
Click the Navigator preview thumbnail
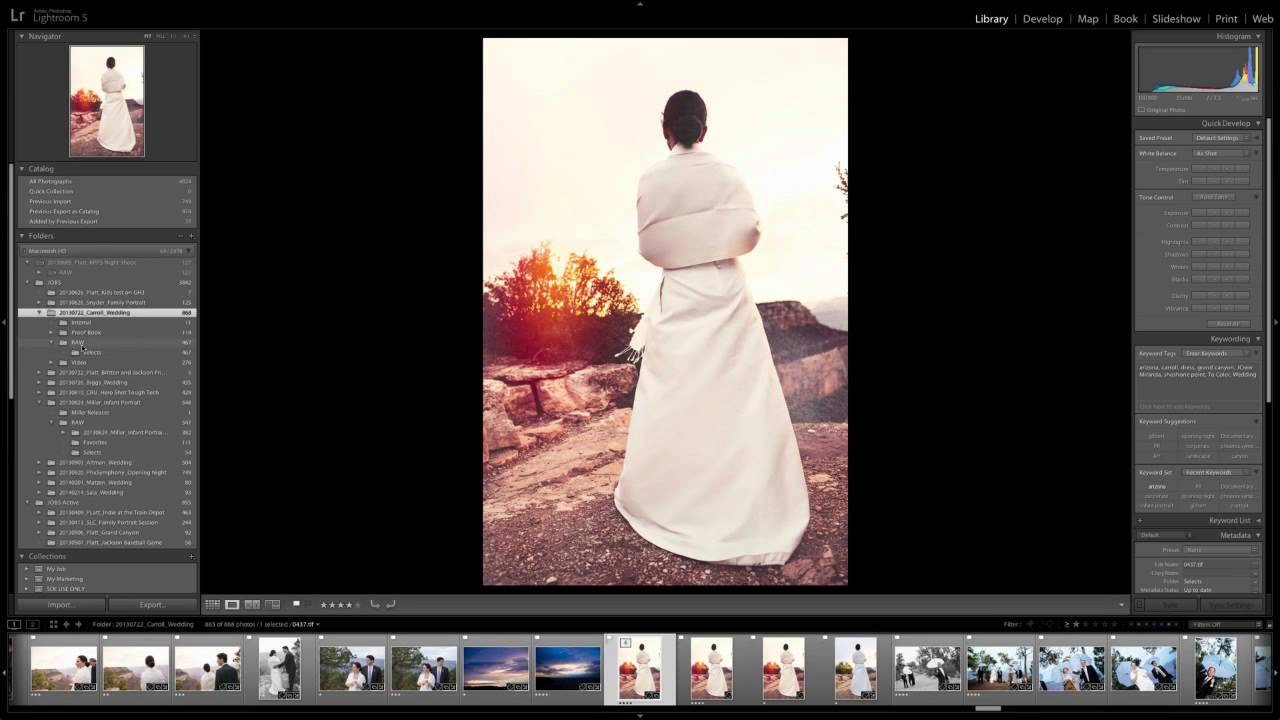(107, 101)
